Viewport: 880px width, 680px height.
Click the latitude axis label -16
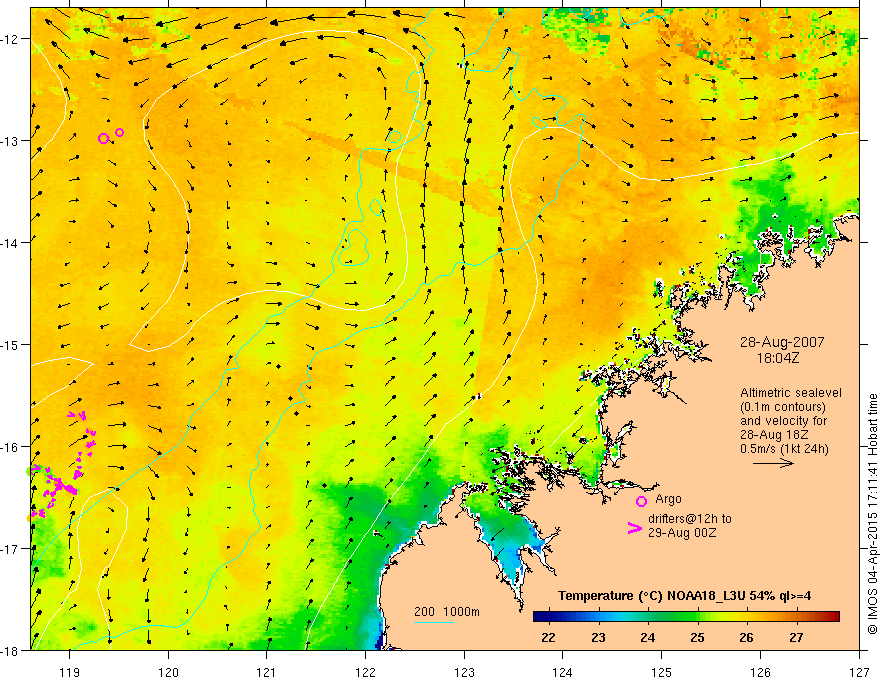tap(10, 447)
